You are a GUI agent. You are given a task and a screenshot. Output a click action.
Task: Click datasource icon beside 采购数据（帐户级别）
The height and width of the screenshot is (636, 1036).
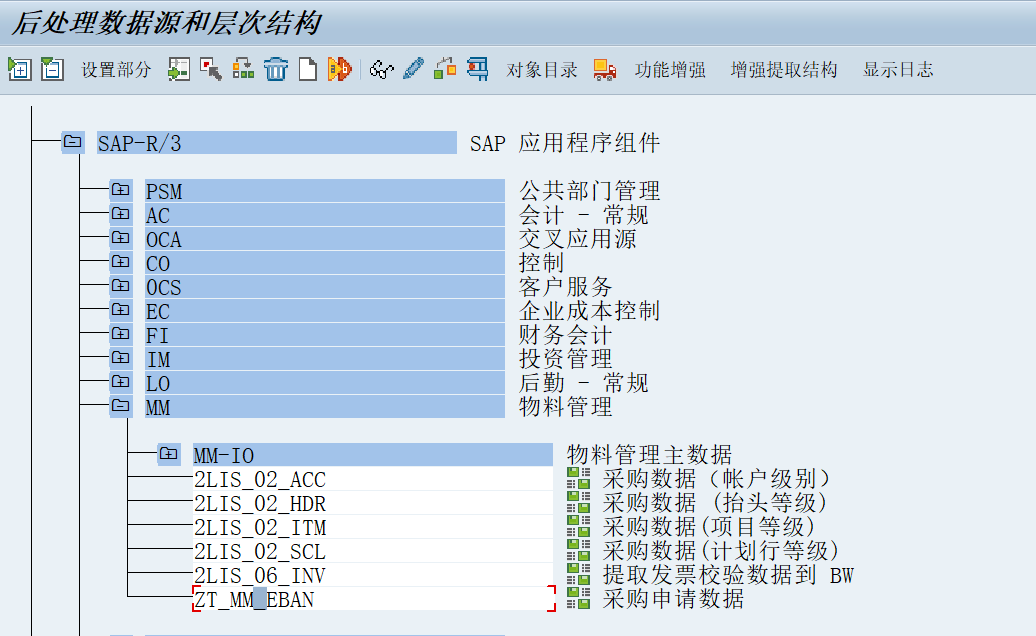click(579, 478)
